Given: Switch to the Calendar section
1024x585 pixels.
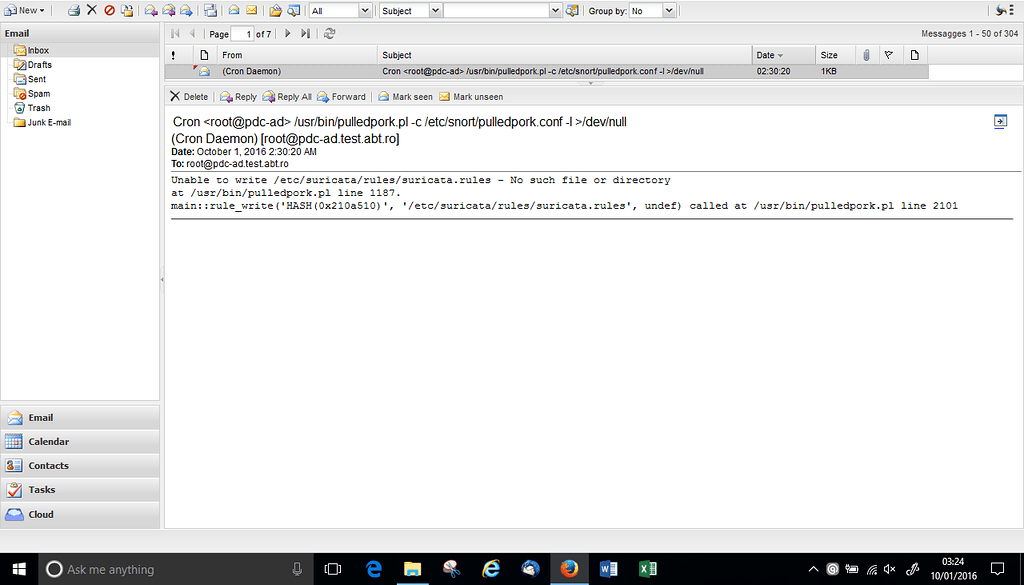Looking at the screenshot, I should pos(80,442).
